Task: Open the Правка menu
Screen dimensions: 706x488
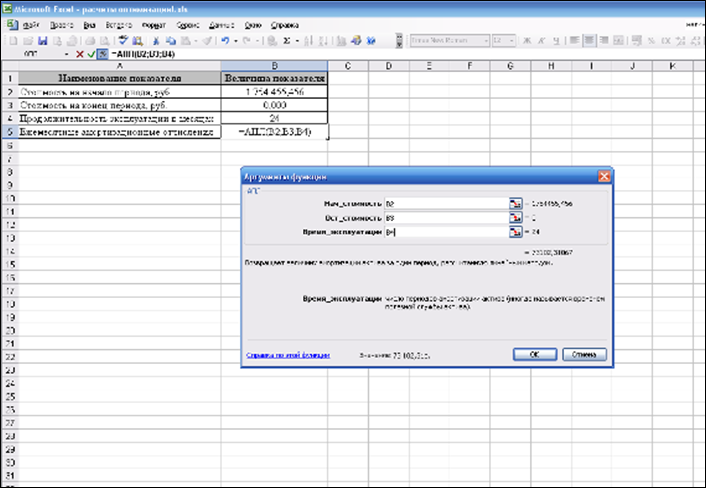Action: point(62,25)
